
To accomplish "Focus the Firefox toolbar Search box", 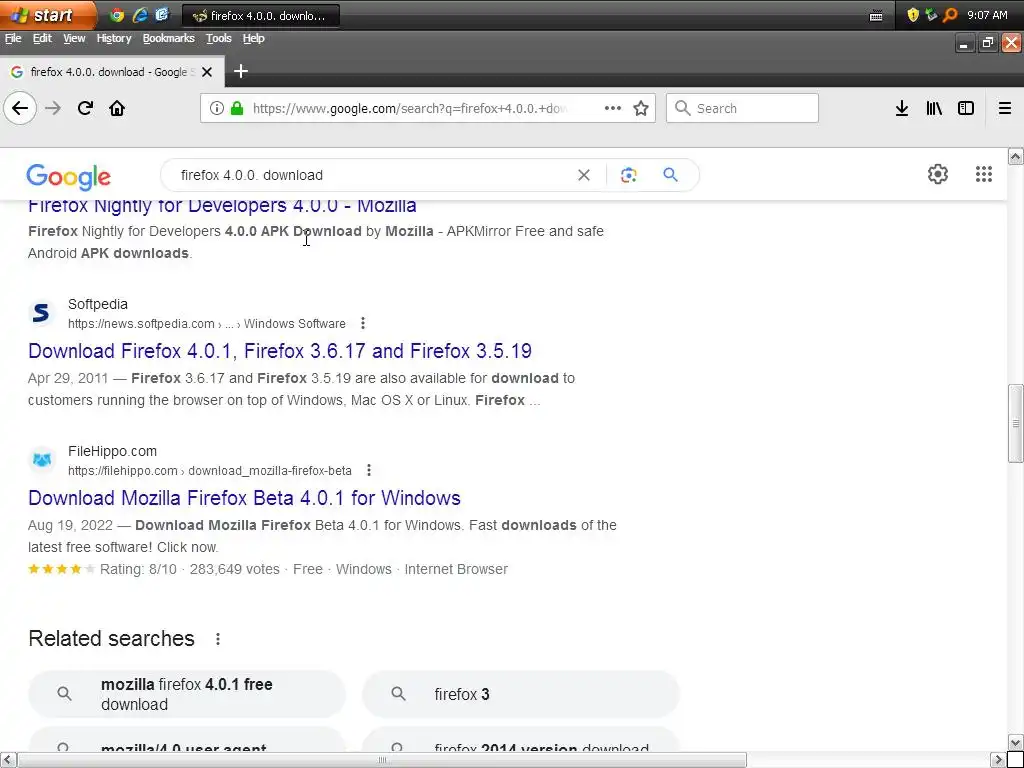I will [x=742, y=108].
